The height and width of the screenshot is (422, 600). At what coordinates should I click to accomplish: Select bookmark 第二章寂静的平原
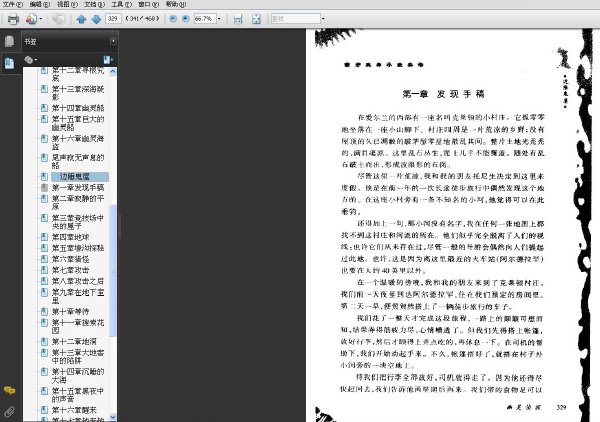(x=78, y=202)
